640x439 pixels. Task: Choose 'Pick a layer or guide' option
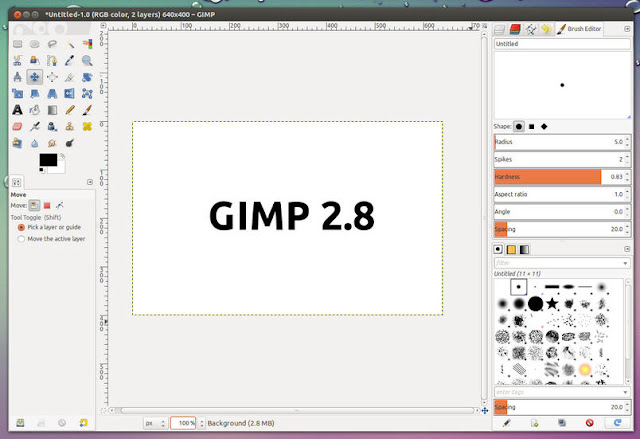(49, 227)
